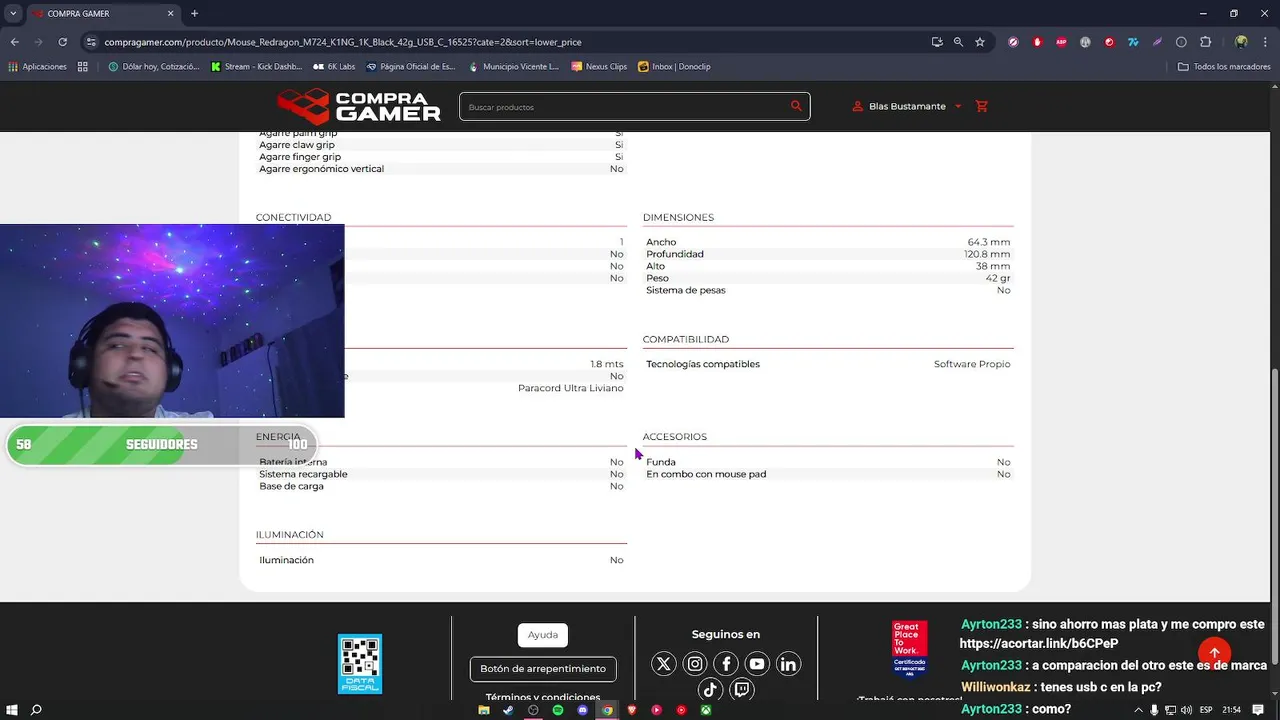Open the Dólar hoy bookmark
Image resolution: width=1280 pixels, height=720 pixels.
pyautogui.click(x=153, y=67)
